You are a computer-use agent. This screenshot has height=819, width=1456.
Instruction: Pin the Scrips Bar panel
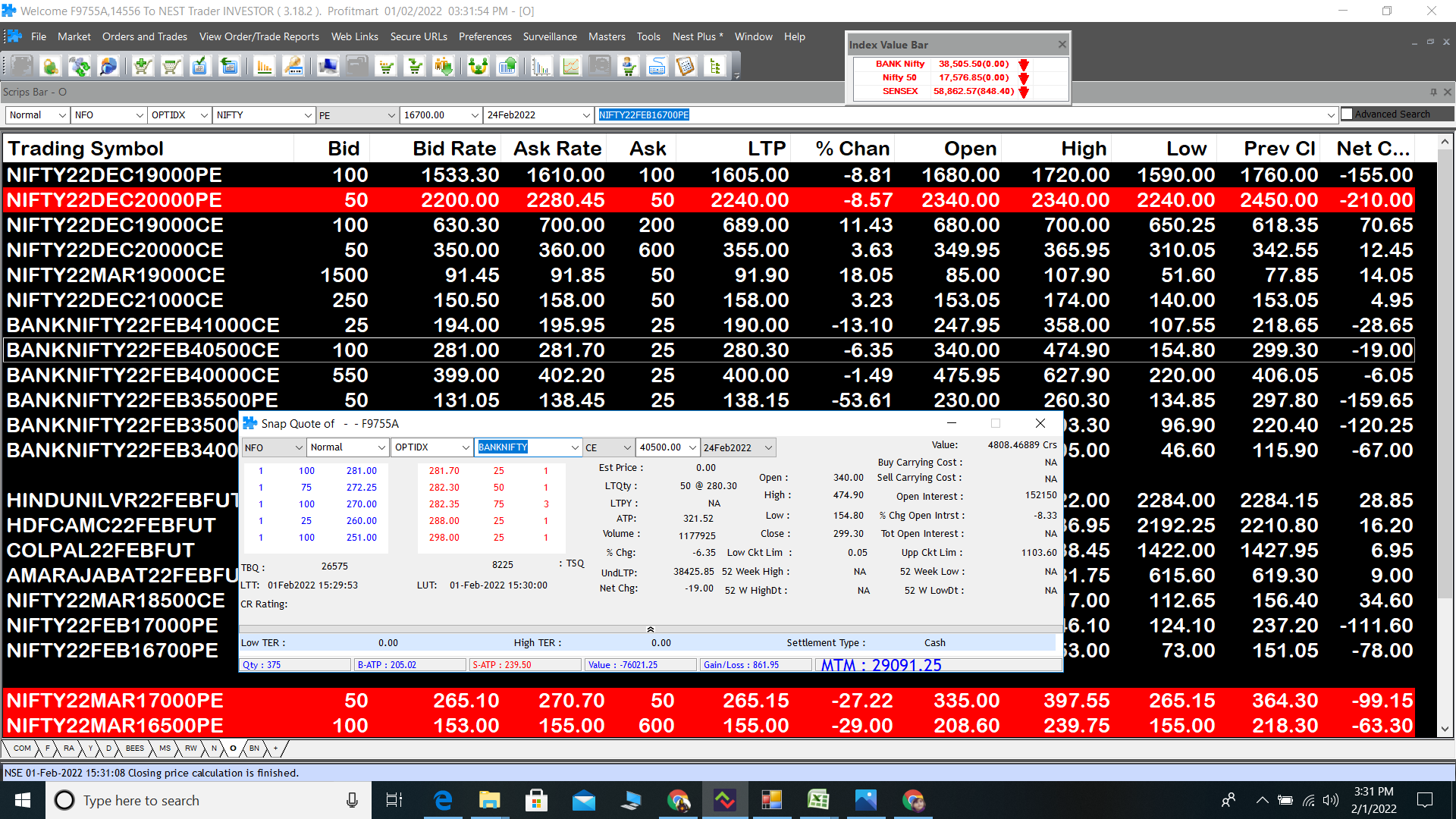1433,92
